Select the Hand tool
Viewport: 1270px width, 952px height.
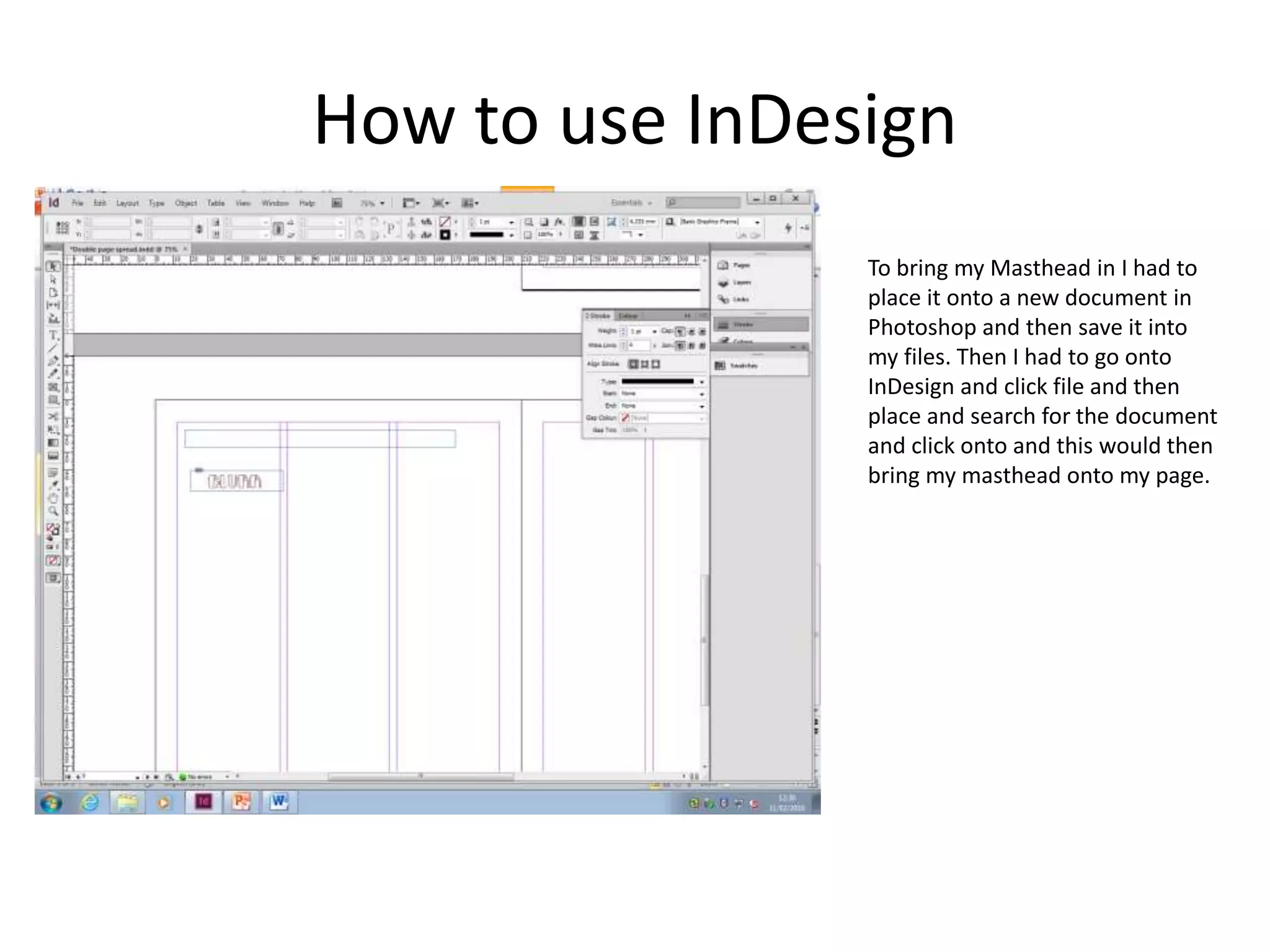pos(53,498)
